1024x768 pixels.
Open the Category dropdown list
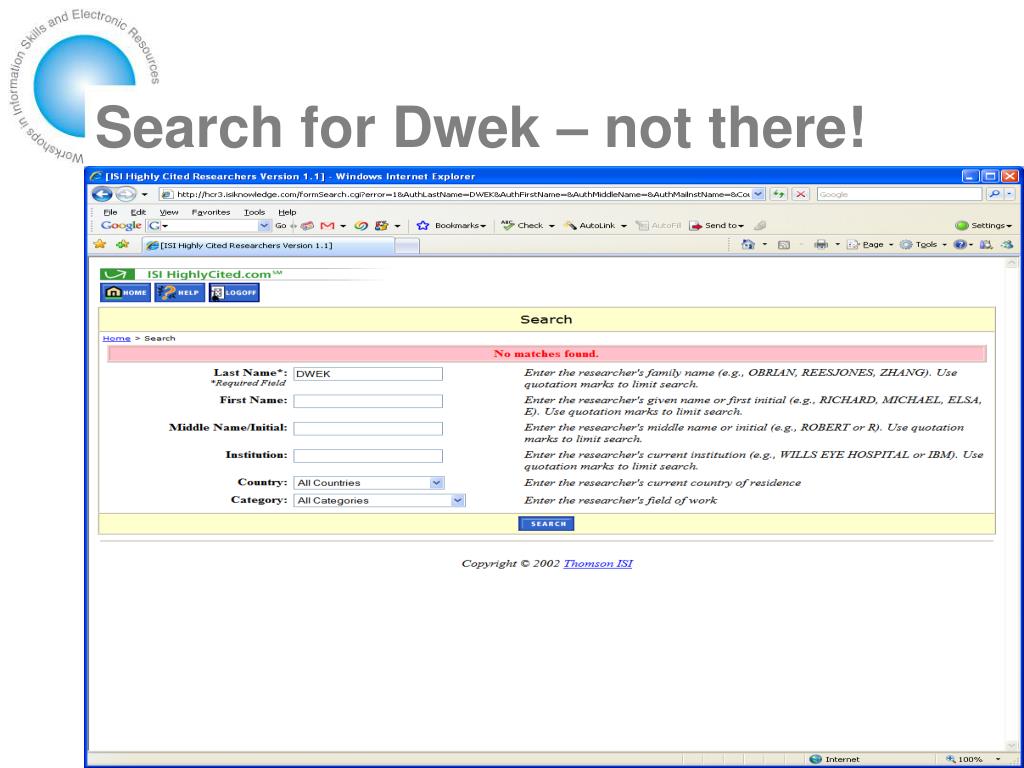click(x=458, y=500)
